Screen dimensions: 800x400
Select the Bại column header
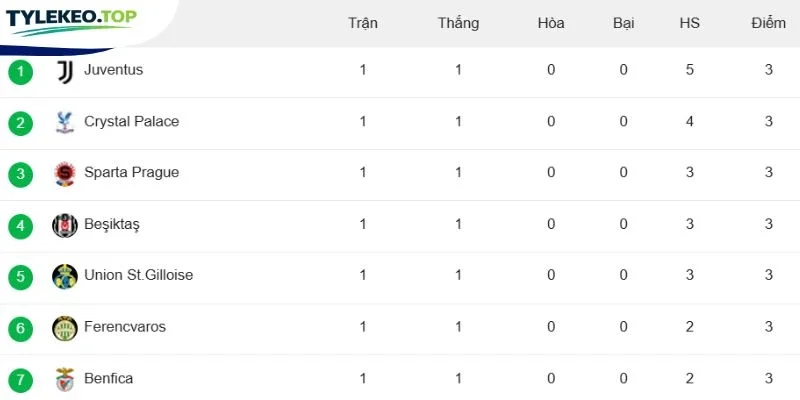(x=623, y=23)
